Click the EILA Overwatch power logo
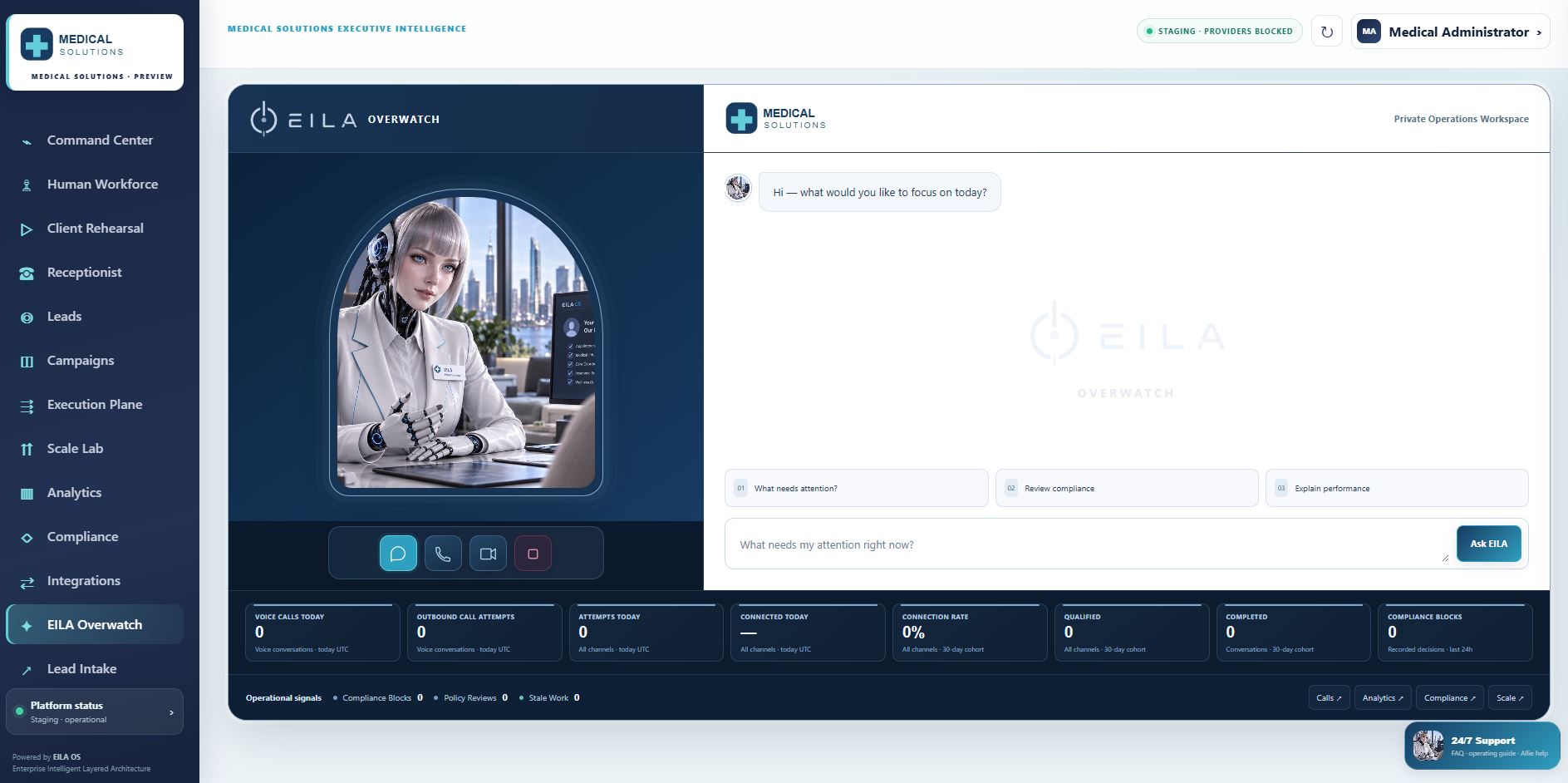Viewport: 1568px width, 783px height. (x=263, y=119)
